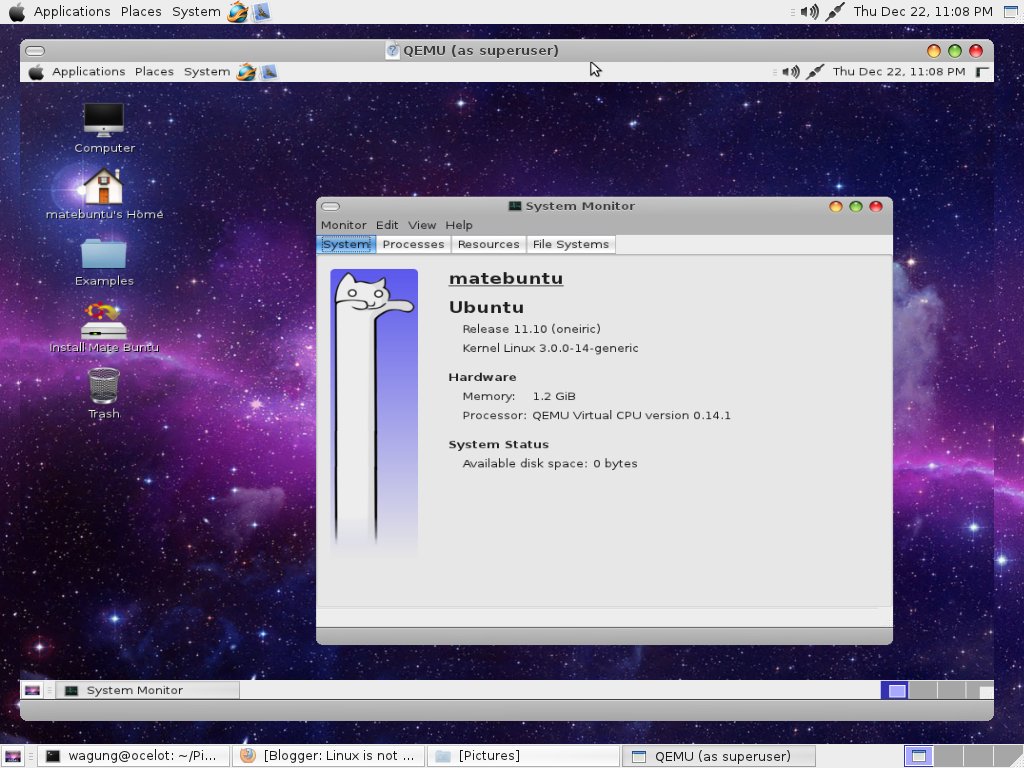Screen dimensions: 1024x768
Task: Click the System Monitor button in guest taskbar
Action: coord(148,690)
